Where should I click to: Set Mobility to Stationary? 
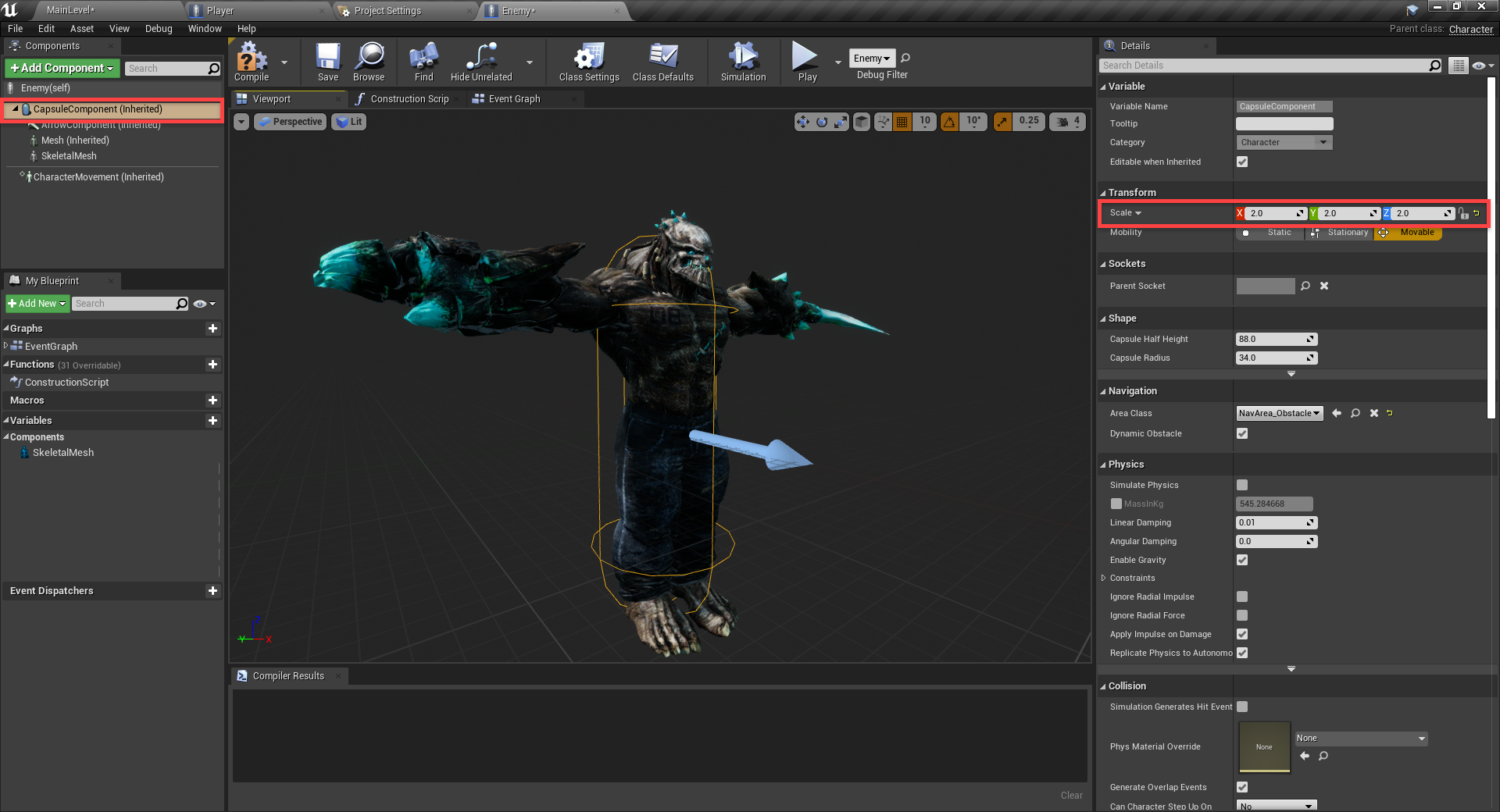[x=1339, y=233]
